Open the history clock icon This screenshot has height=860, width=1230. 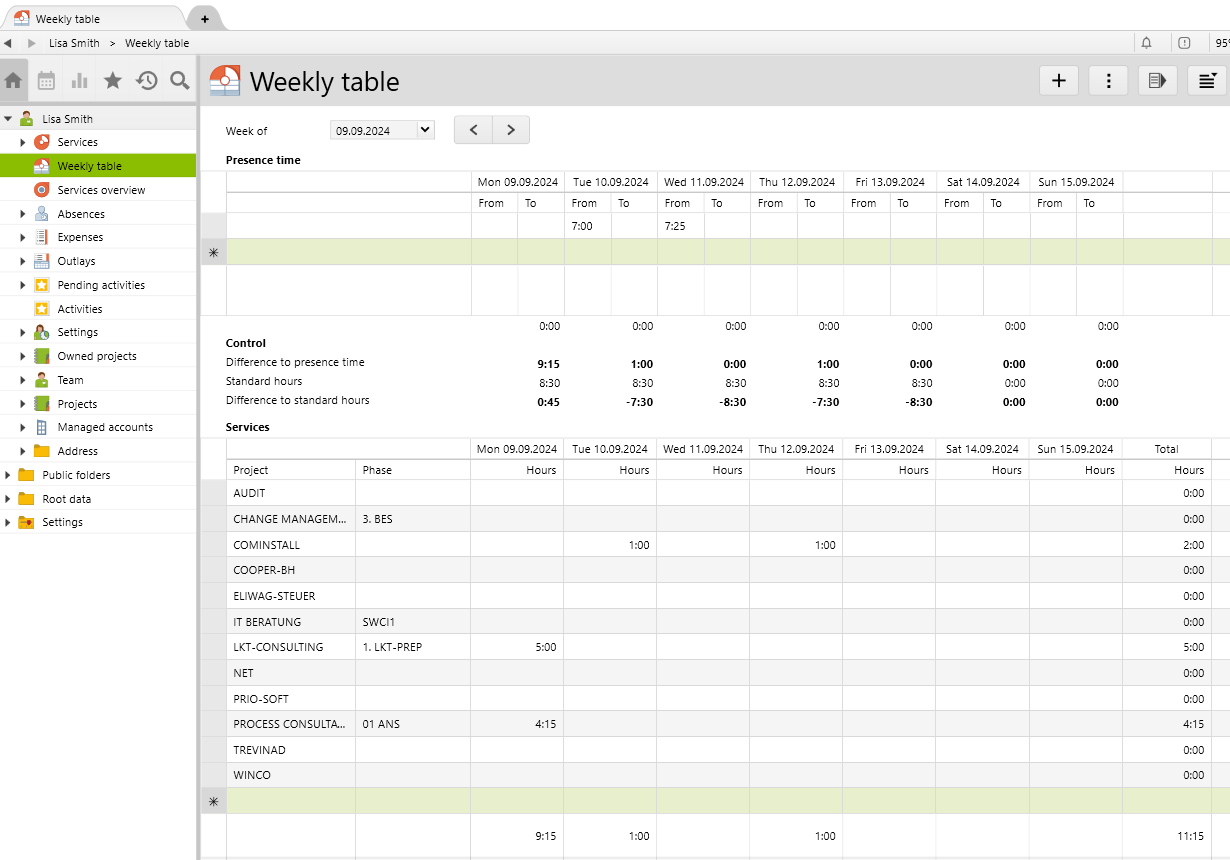coord(147,81)
